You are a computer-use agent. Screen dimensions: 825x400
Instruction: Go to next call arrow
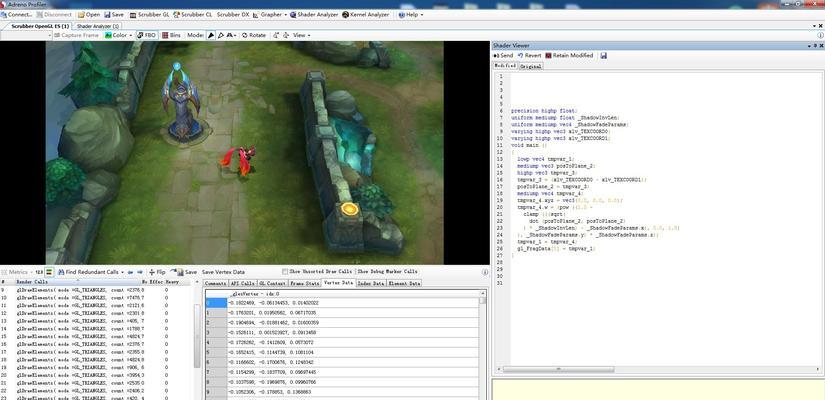pyautogui.click(x=140, y=272)
